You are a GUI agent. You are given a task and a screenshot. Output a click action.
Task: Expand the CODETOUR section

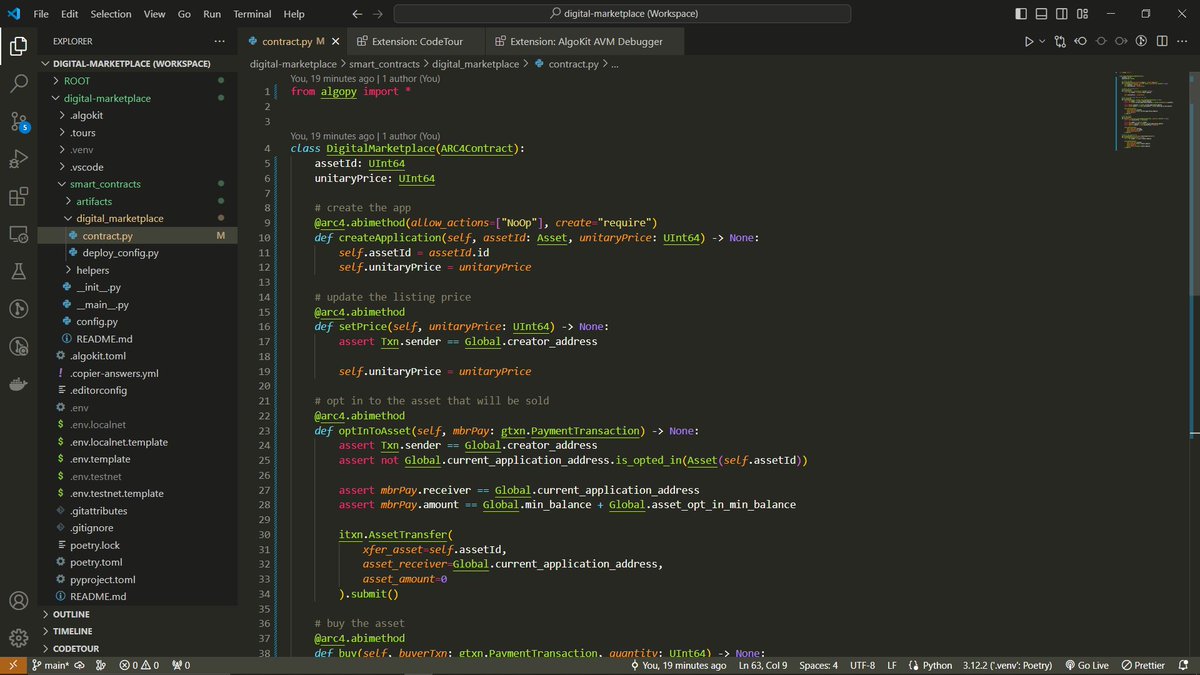point(136,648)
